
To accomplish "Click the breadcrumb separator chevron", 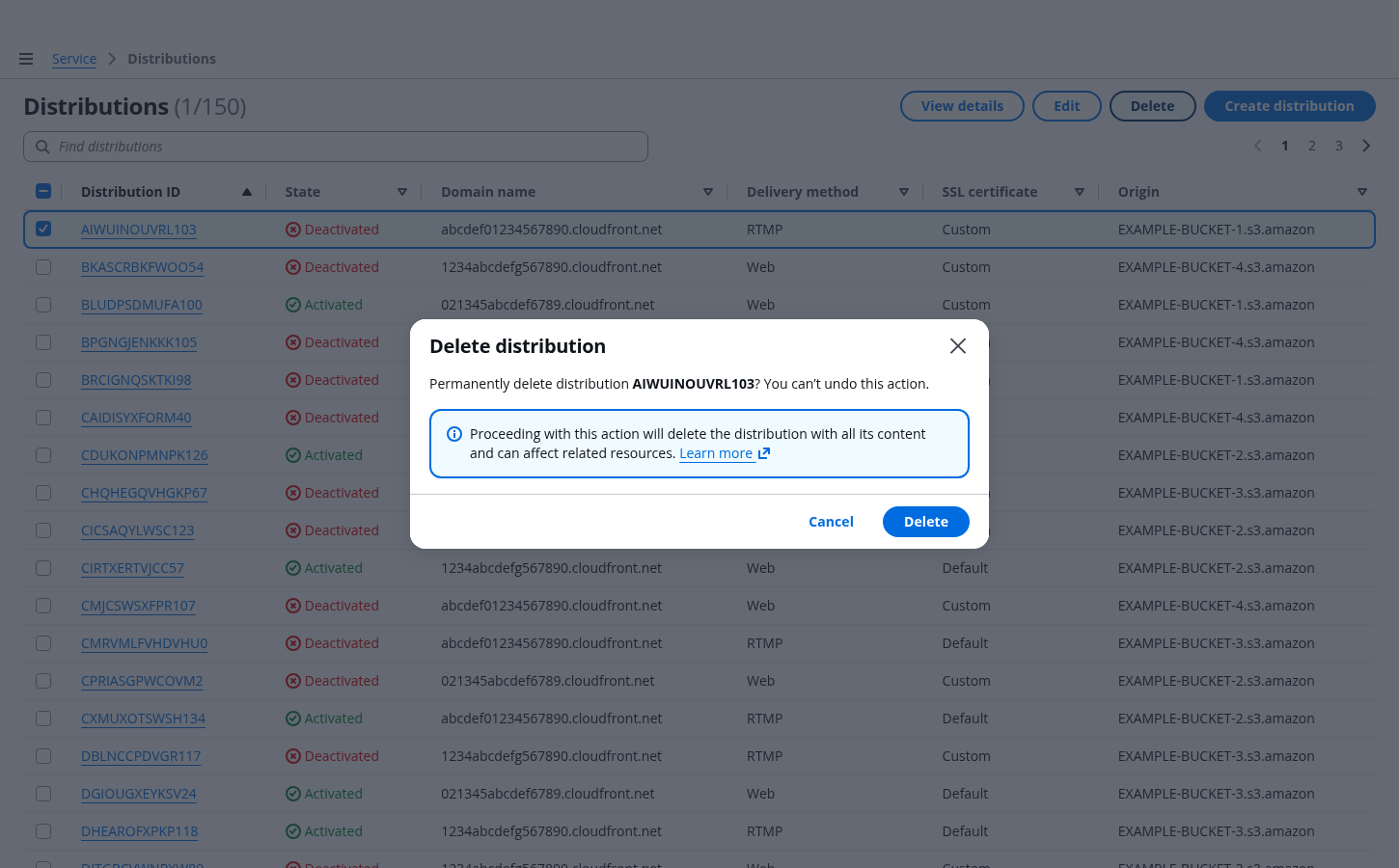I will (x=112, y=59).
